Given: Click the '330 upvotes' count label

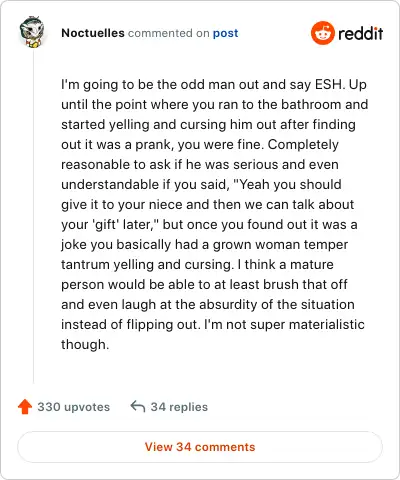Looking at the screenshot, I should click(74, 407).
